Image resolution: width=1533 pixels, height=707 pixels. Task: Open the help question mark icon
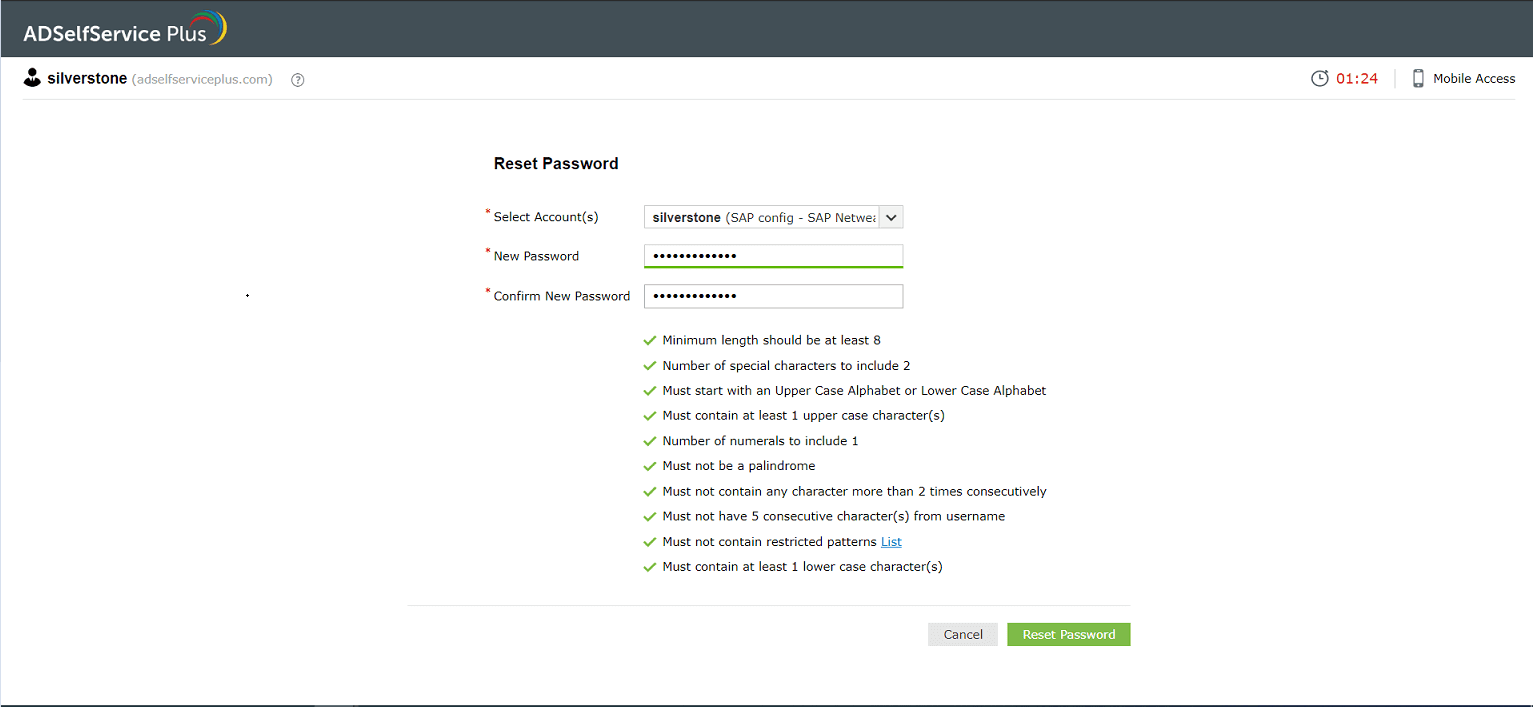(297, 80)
